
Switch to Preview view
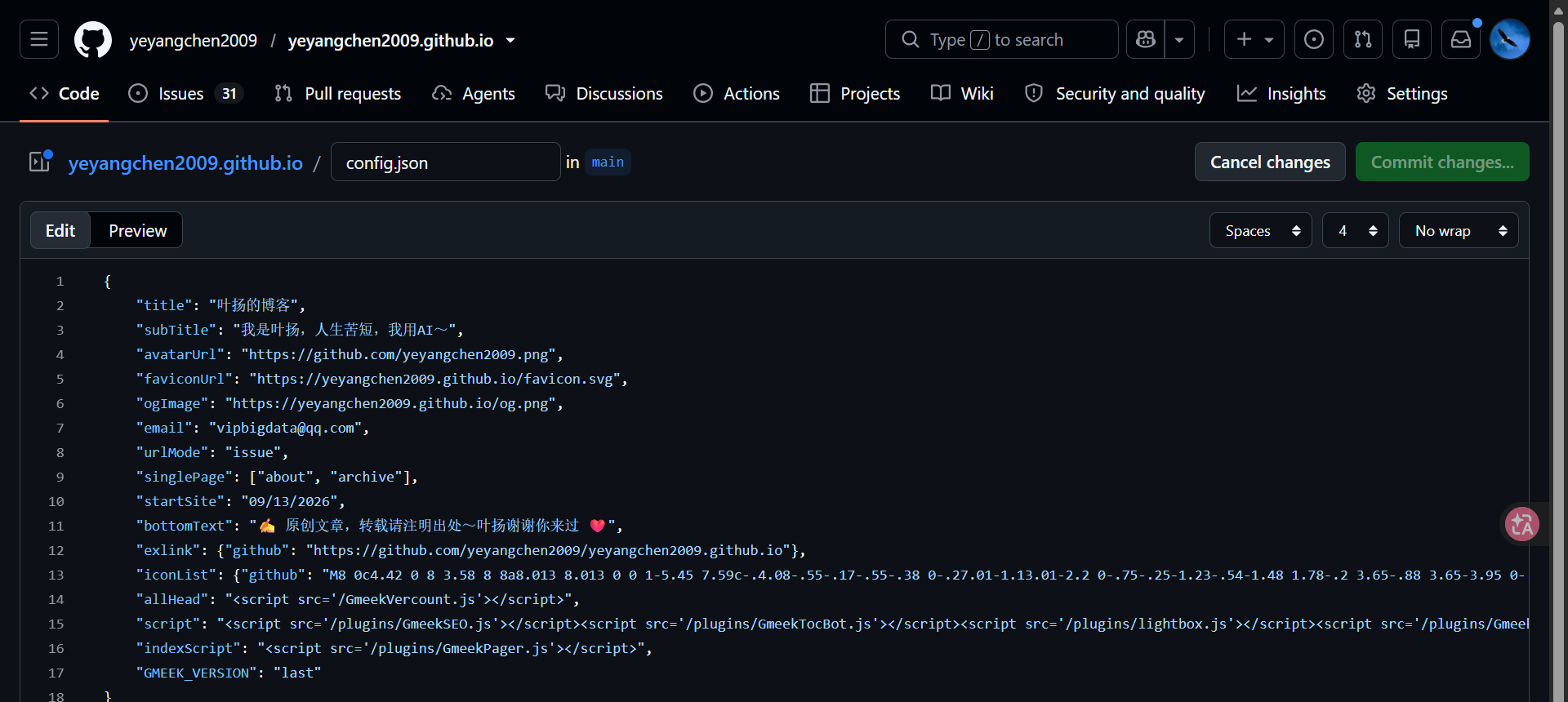pyautogui.click(x=138, y=230)
